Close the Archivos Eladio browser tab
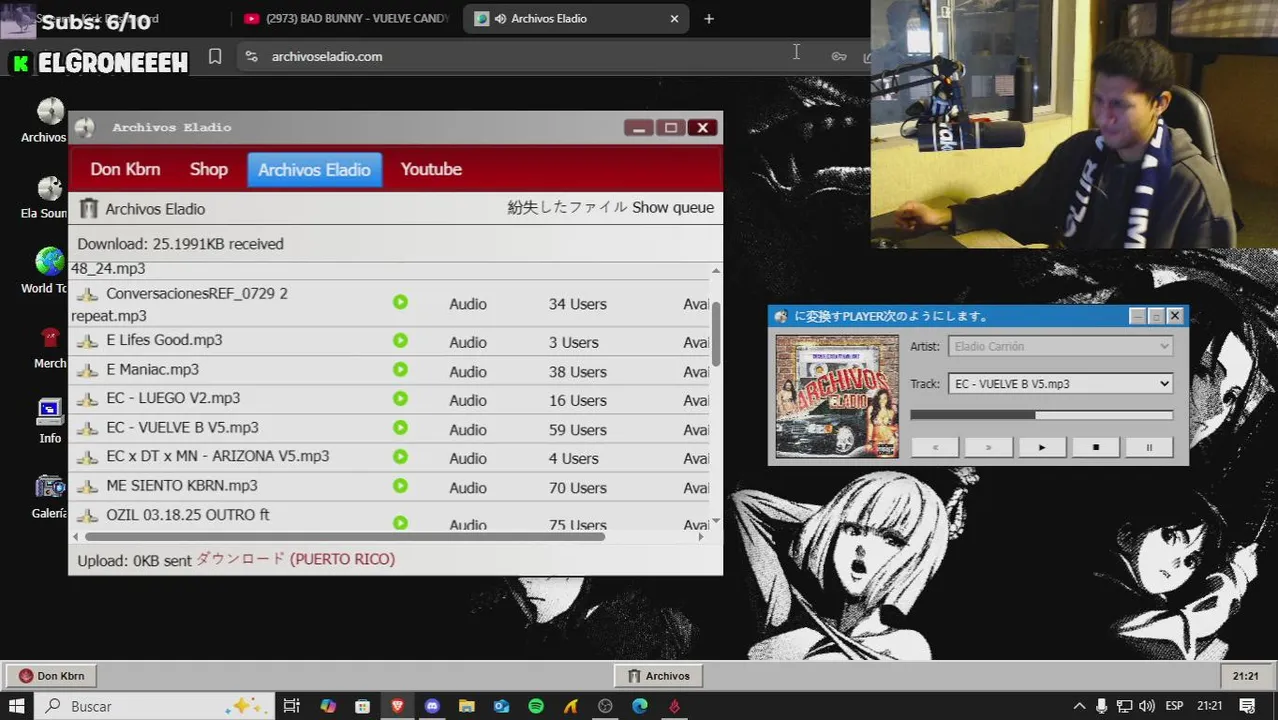1278x720 pixels. [x=674, y=18]
